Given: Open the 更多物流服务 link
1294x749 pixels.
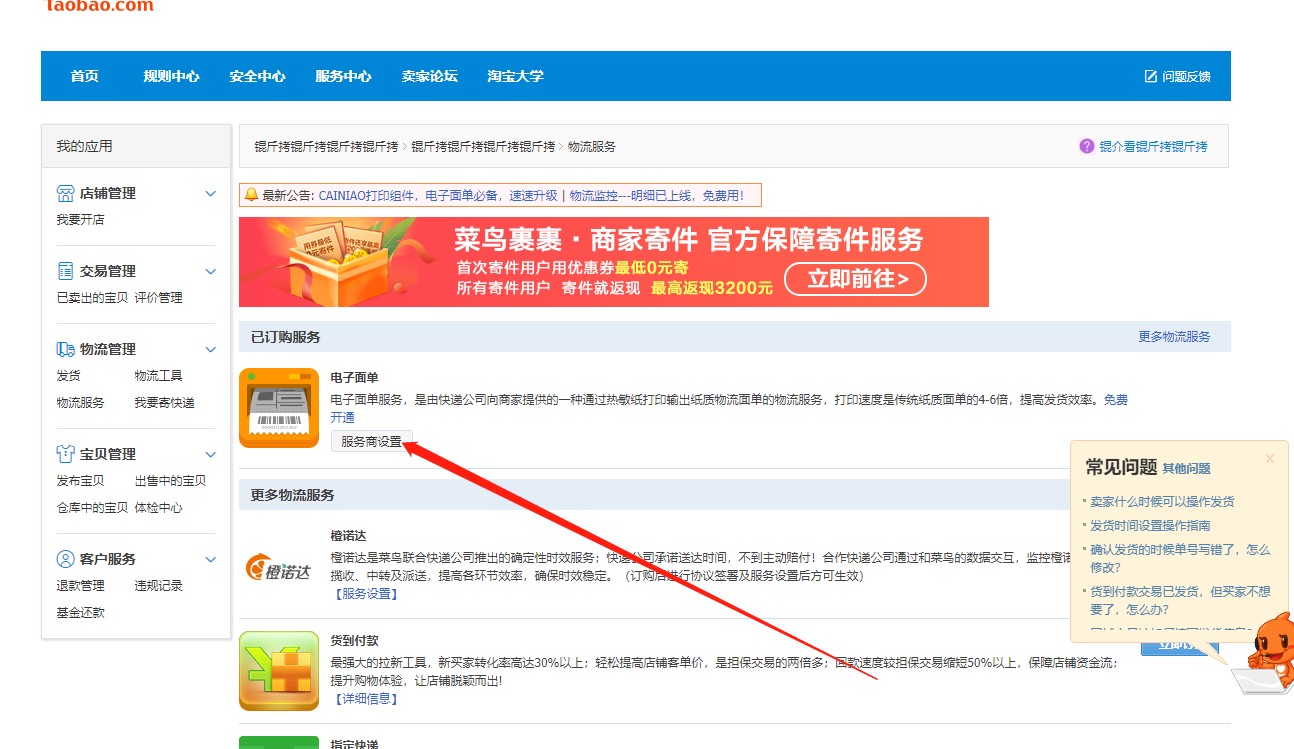Looking at the screenshot, I should (1174, 337).
